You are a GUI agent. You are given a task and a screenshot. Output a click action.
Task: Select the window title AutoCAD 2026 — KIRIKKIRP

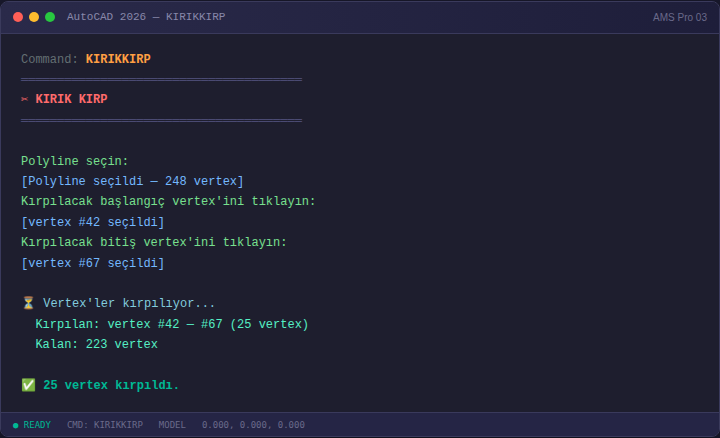click(146, 17)
